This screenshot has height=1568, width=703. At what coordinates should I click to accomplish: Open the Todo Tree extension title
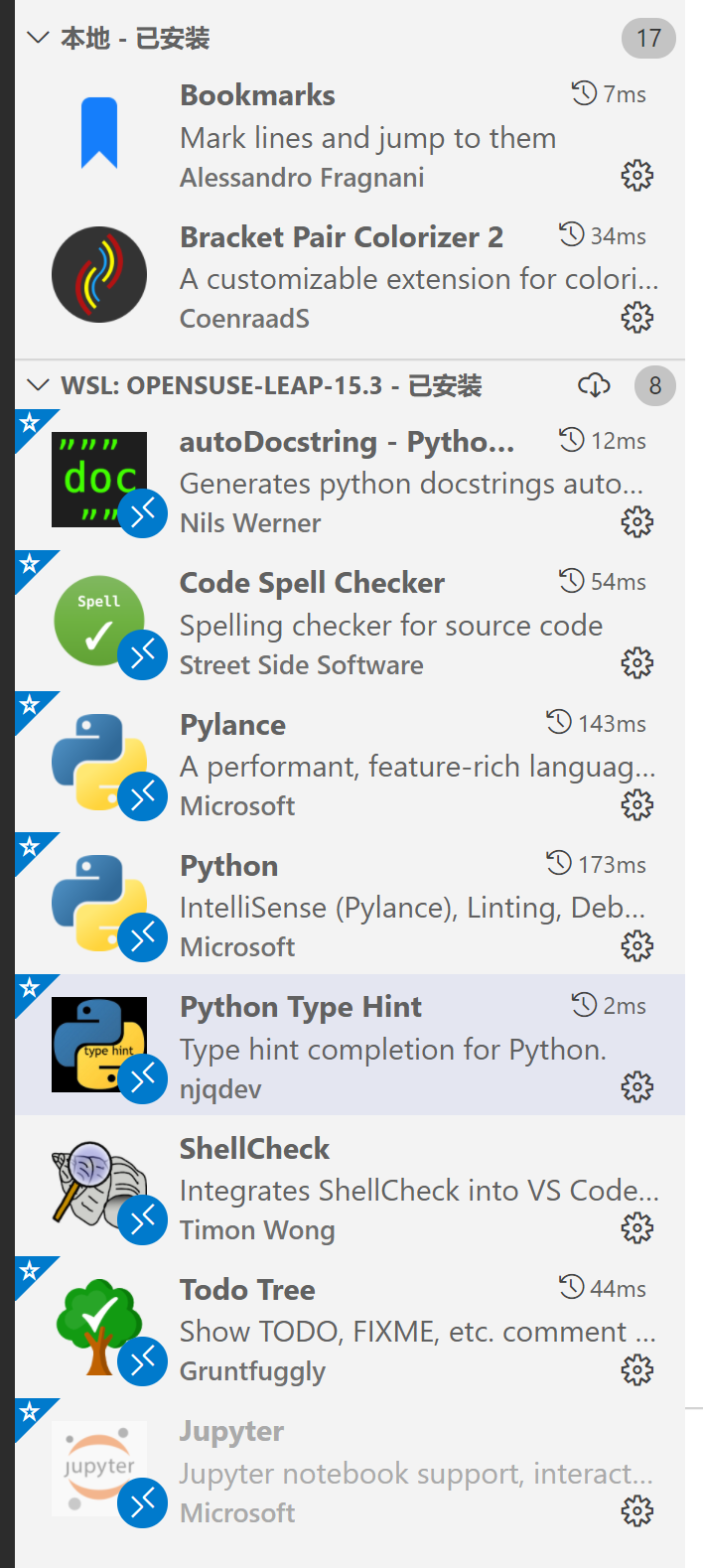(x=247, y=1290)
